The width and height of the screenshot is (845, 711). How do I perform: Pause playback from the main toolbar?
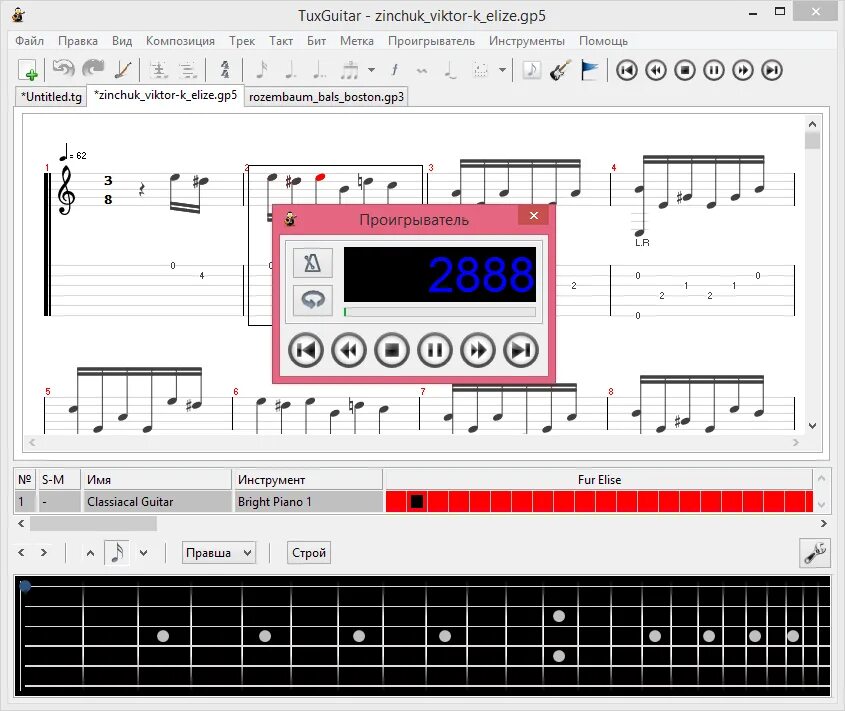(x=714, y=70)
